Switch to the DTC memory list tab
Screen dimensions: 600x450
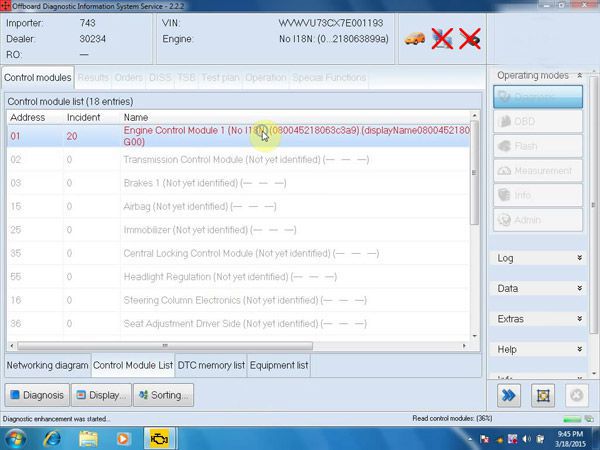pos(211,365)
